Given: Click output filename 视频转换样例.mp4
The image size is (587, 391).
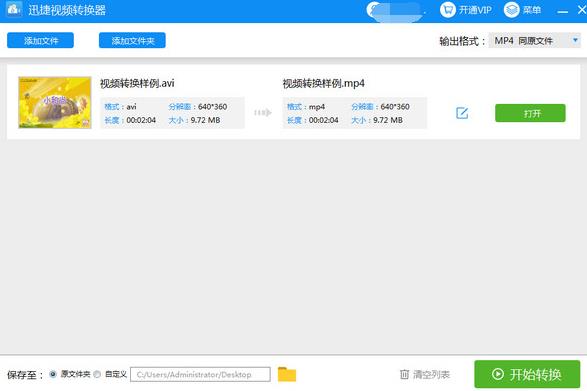Looking at the screenshot, I should [323, 83].
